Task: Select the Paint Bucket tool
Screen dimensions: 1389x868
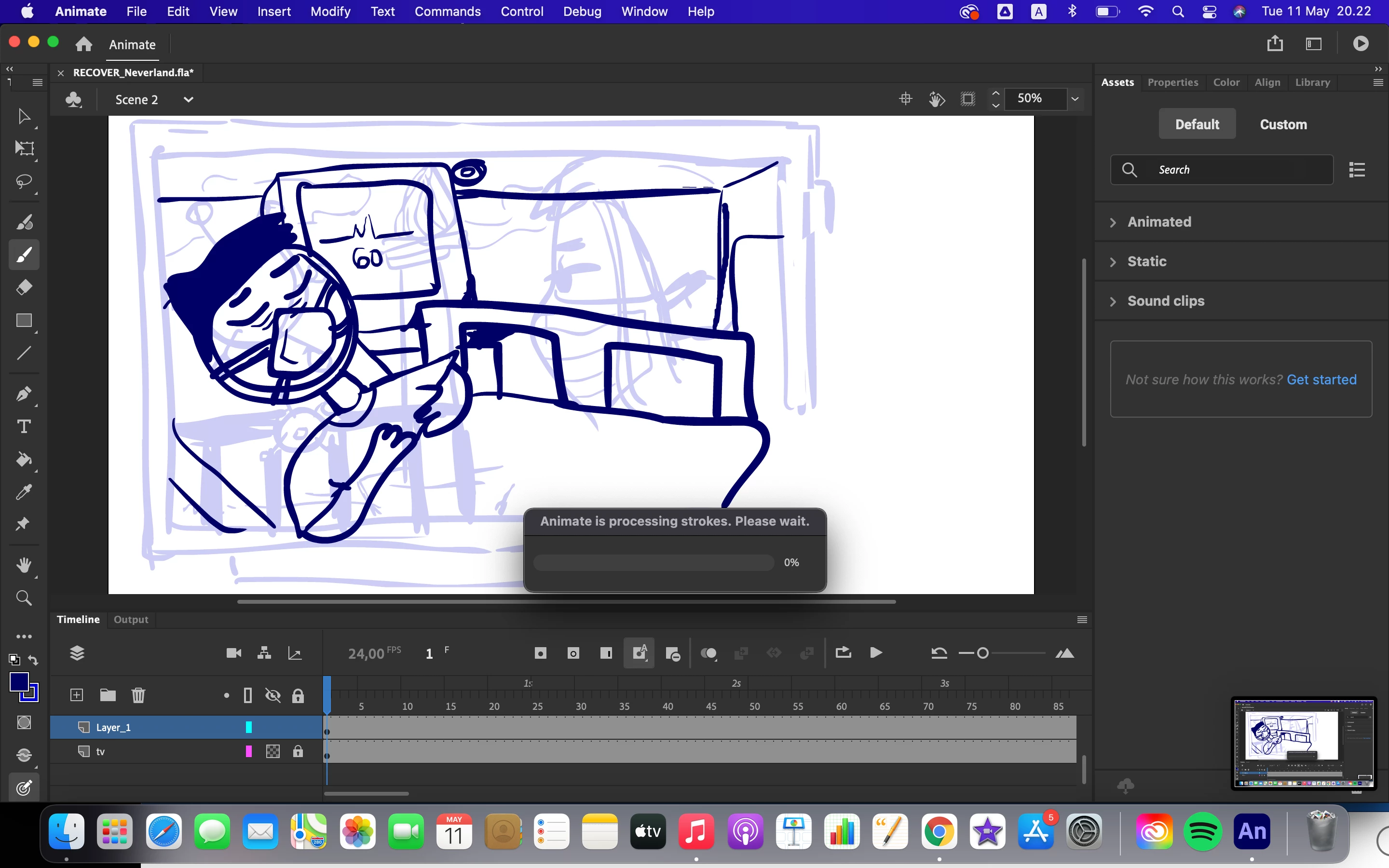Action: [x=24, y=459]
